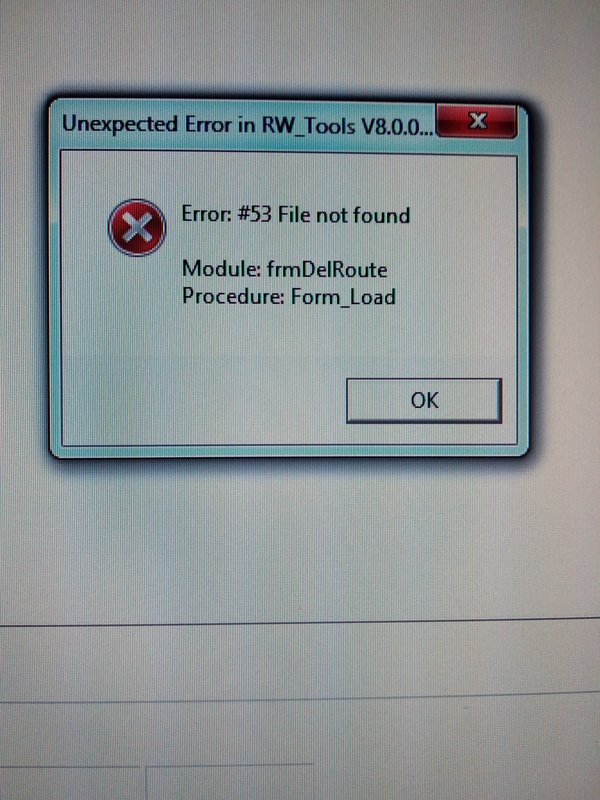This screenshot has height=800, width=600.
Task: Click the Unexpected Error title bar
Action: click(x=245, y=125)
